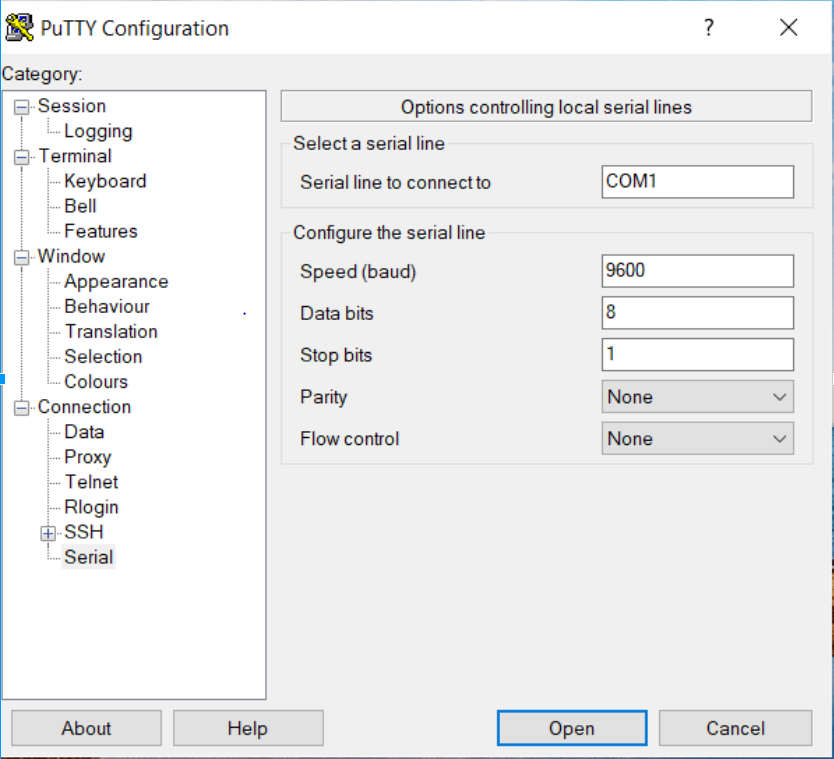Click the 'Data bits' label
Image resolution: width=834 pixels, height=759 pixels.
click(x=337, y=313)
